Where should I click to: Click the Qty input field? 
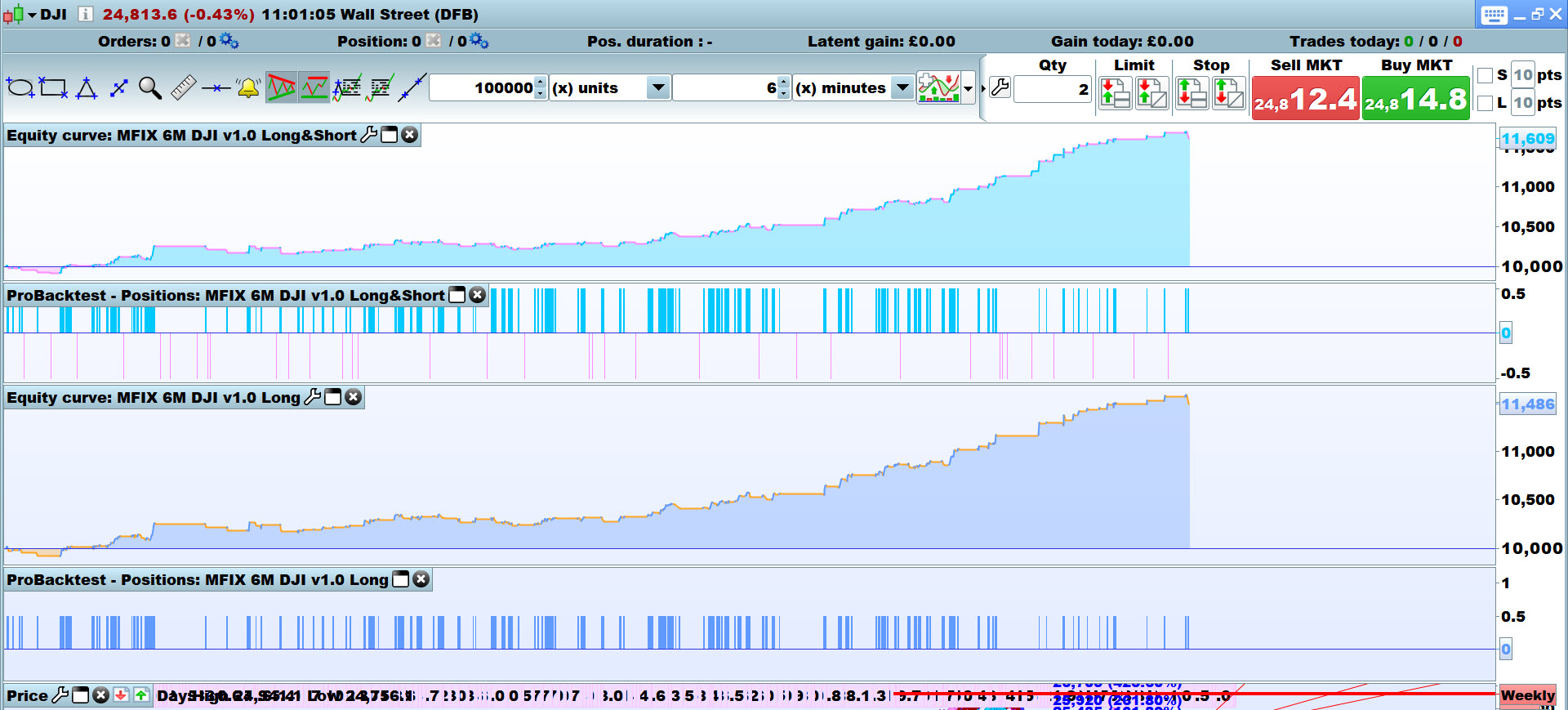[1053, 89]
